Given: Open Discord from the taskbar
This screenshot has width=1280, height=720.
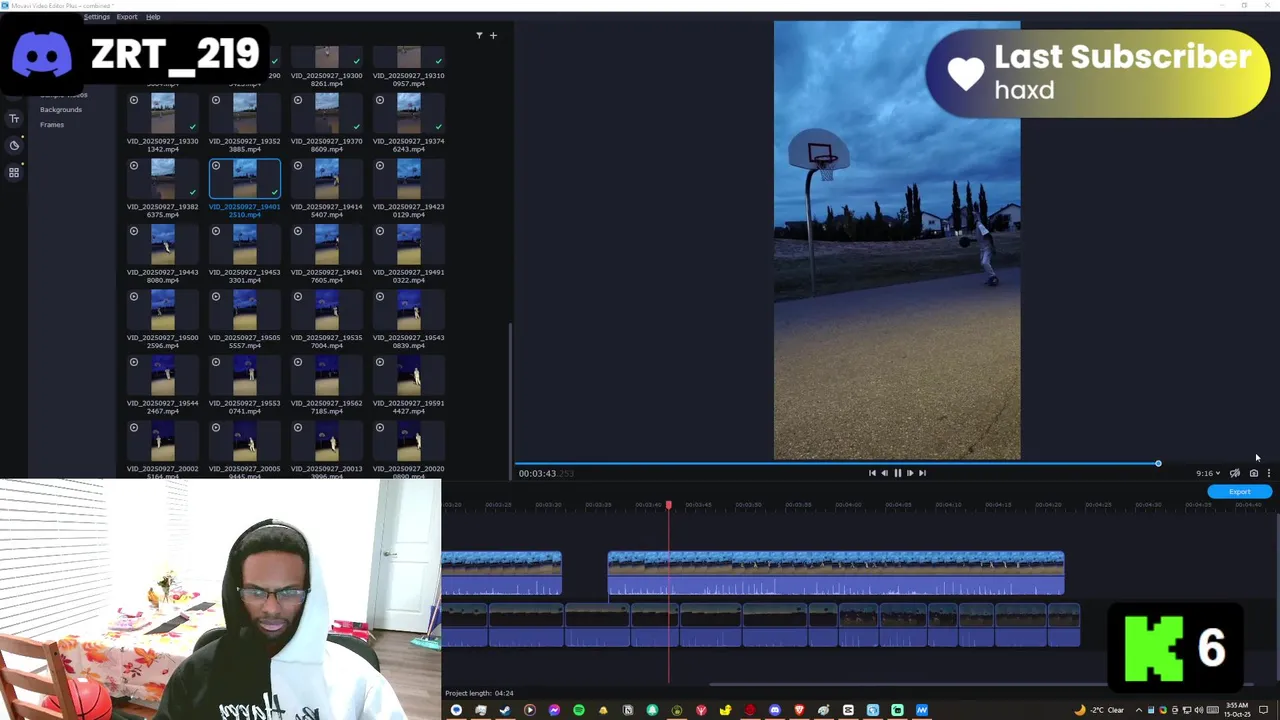Looking at the screenshot, I should [x=775, y=710].
